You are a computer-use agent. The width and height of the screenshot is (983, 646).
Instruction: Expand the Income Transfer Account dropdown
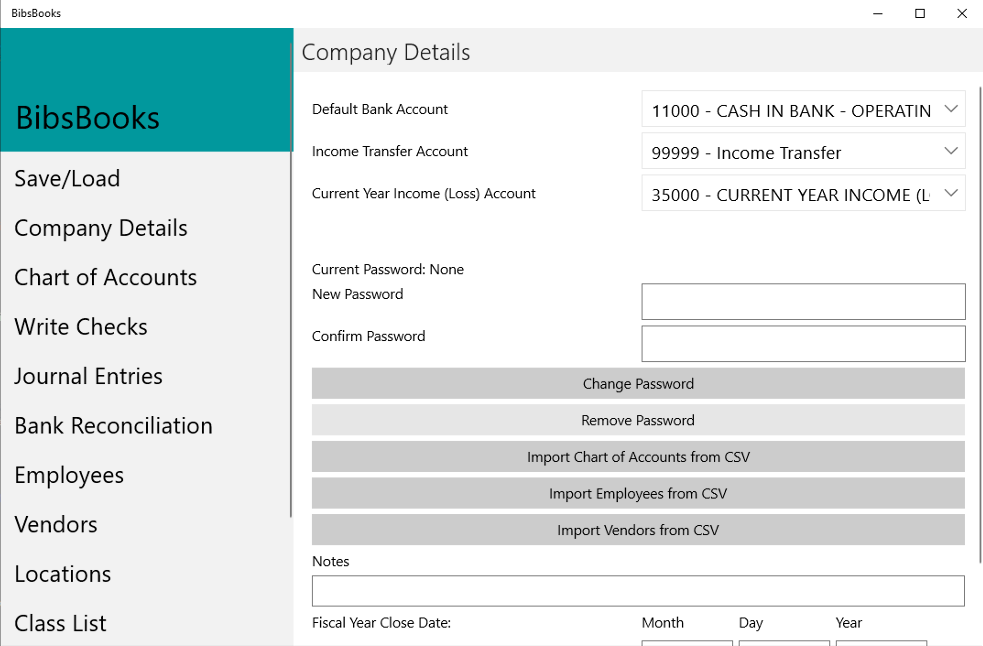pyautogui.click(x=803, y=152)
